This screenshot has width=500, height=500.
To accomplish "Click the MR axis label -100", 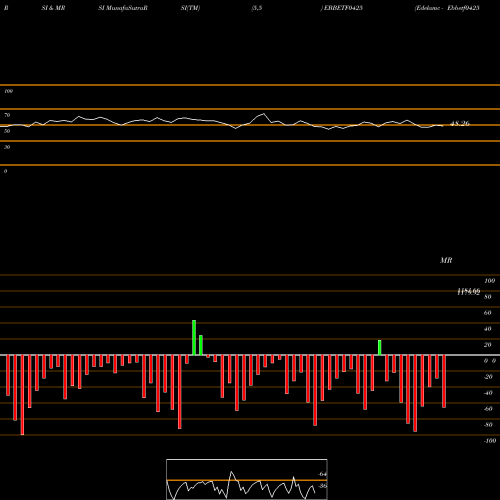I will tap(490, 441).
